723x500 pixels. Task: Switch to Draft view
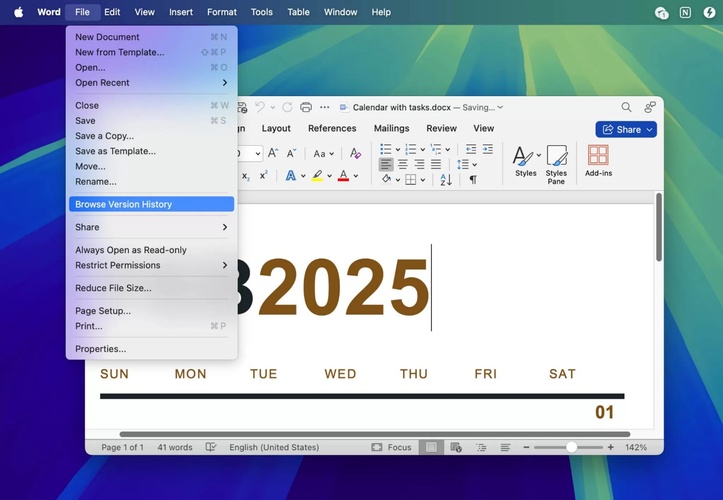pyautogui.click(x=505, y=447)
